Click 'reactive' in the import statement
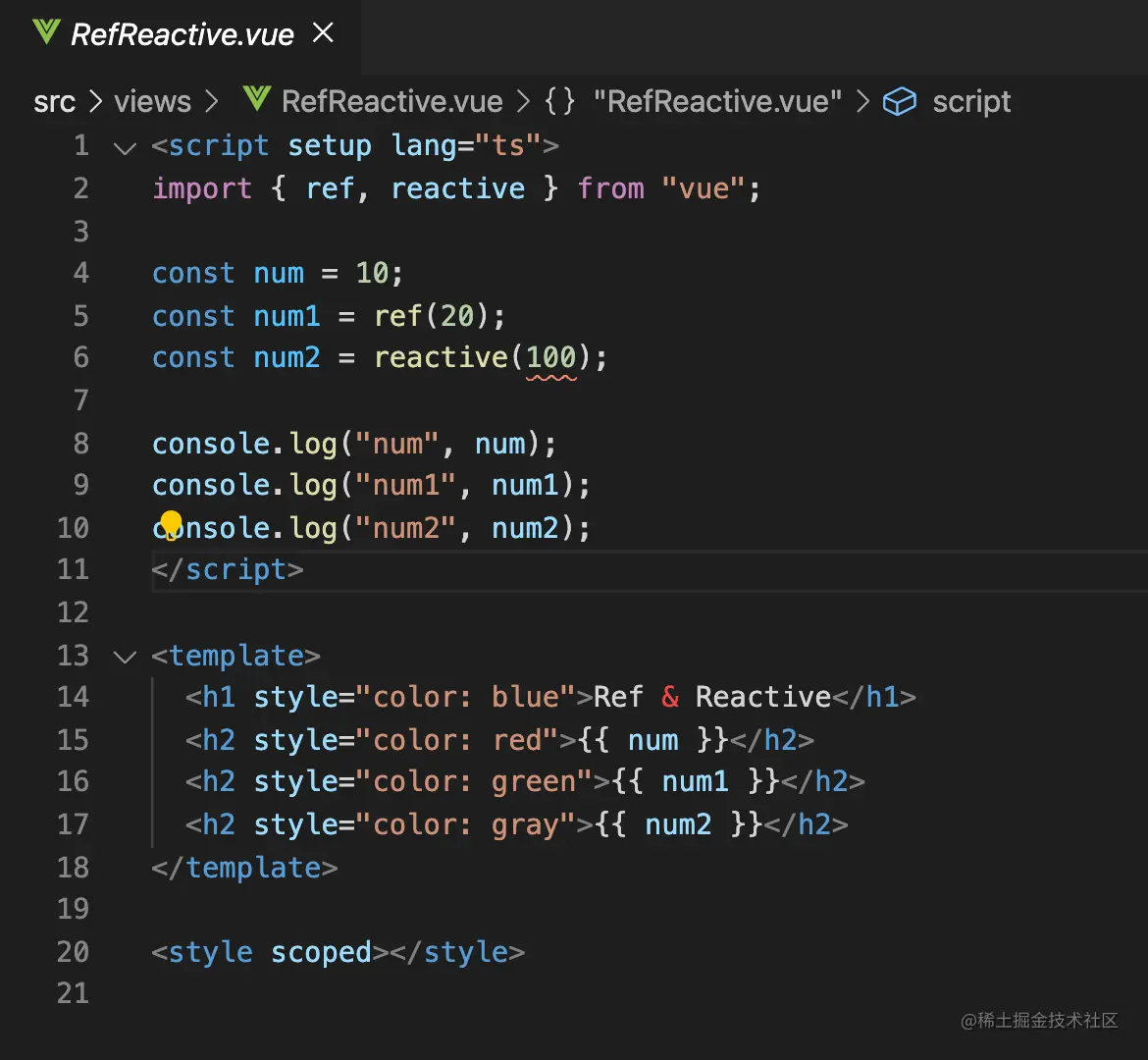1148x1060 pixels. (x=458, y=189)
